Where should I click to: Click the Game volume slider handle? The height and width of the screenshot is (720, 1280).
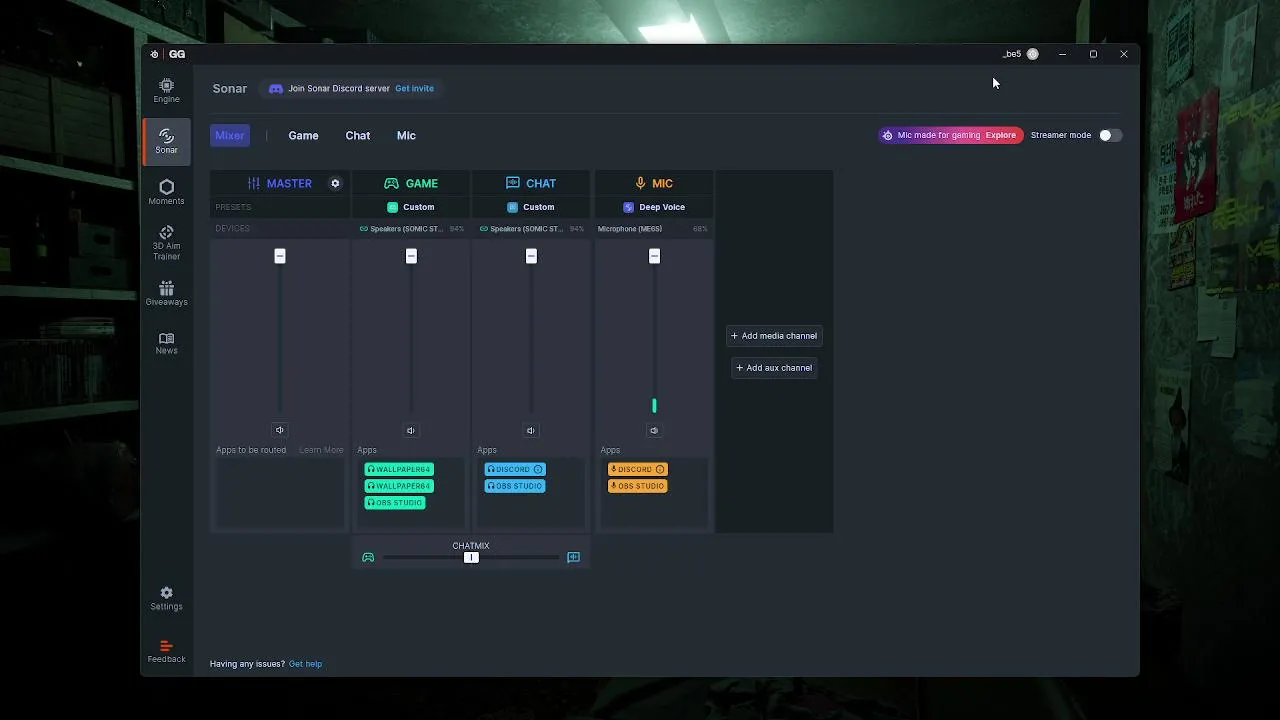coord(411,256)
